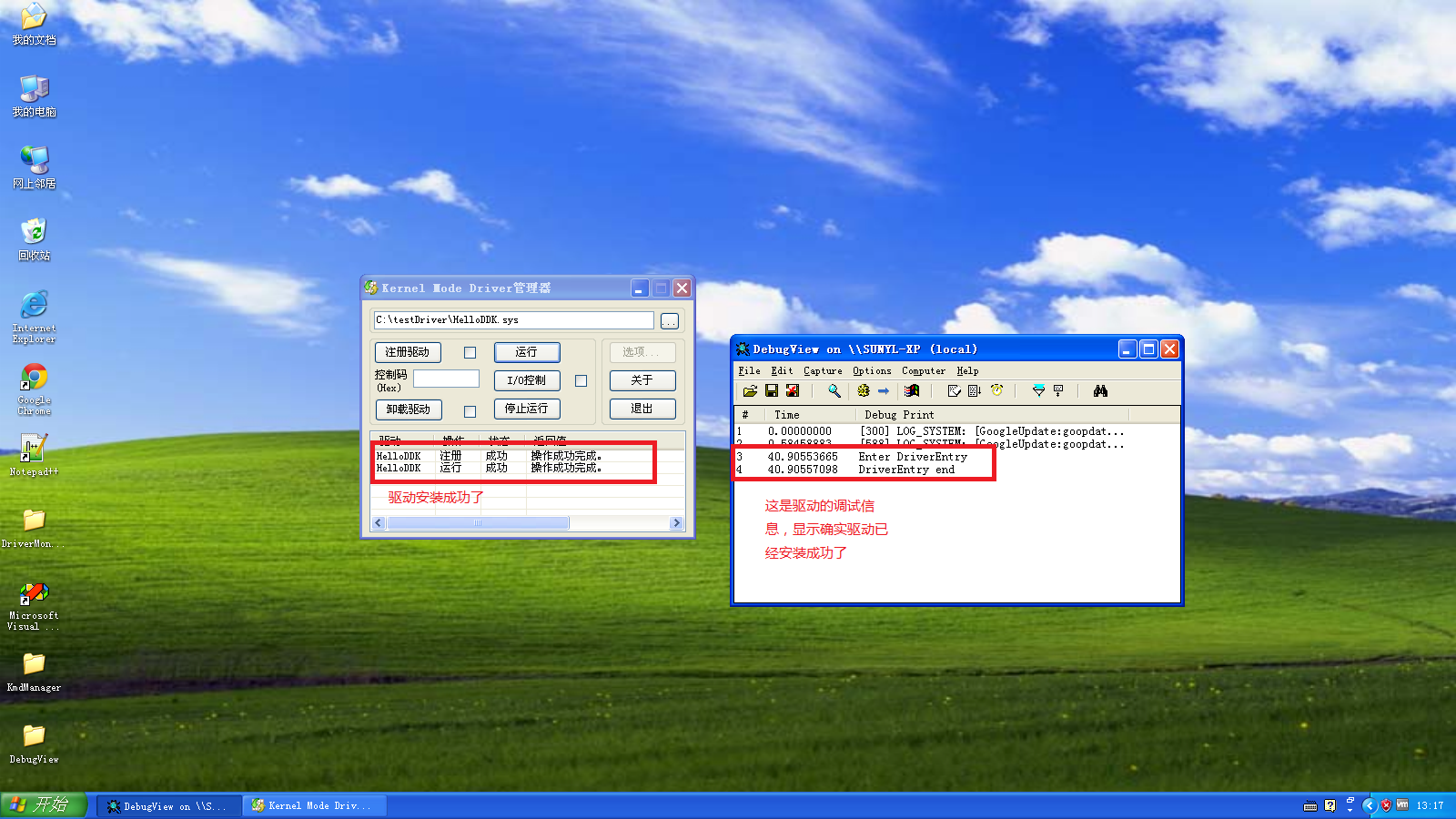Image resolution: width=1456 pixels, height=819 pixels.
Task: Click the 注册驱动 (register driver) button
Action: 408,352
